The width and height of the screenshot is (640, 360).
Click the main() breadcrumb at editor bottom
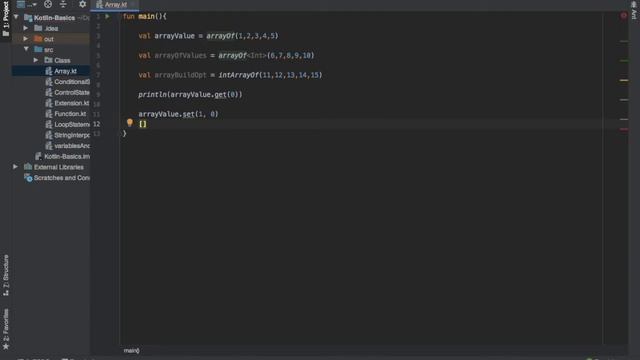131,350
